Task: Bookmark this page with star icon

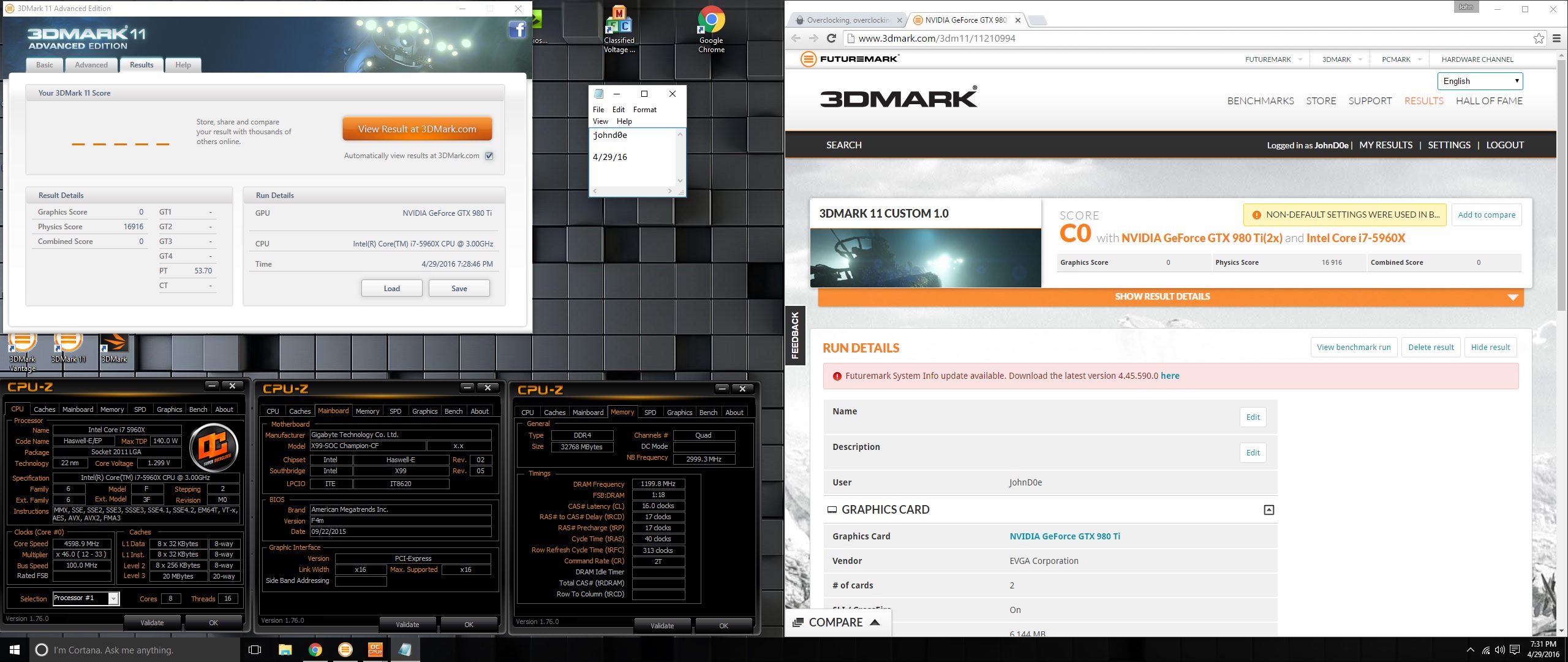Action: (1539, 38)
